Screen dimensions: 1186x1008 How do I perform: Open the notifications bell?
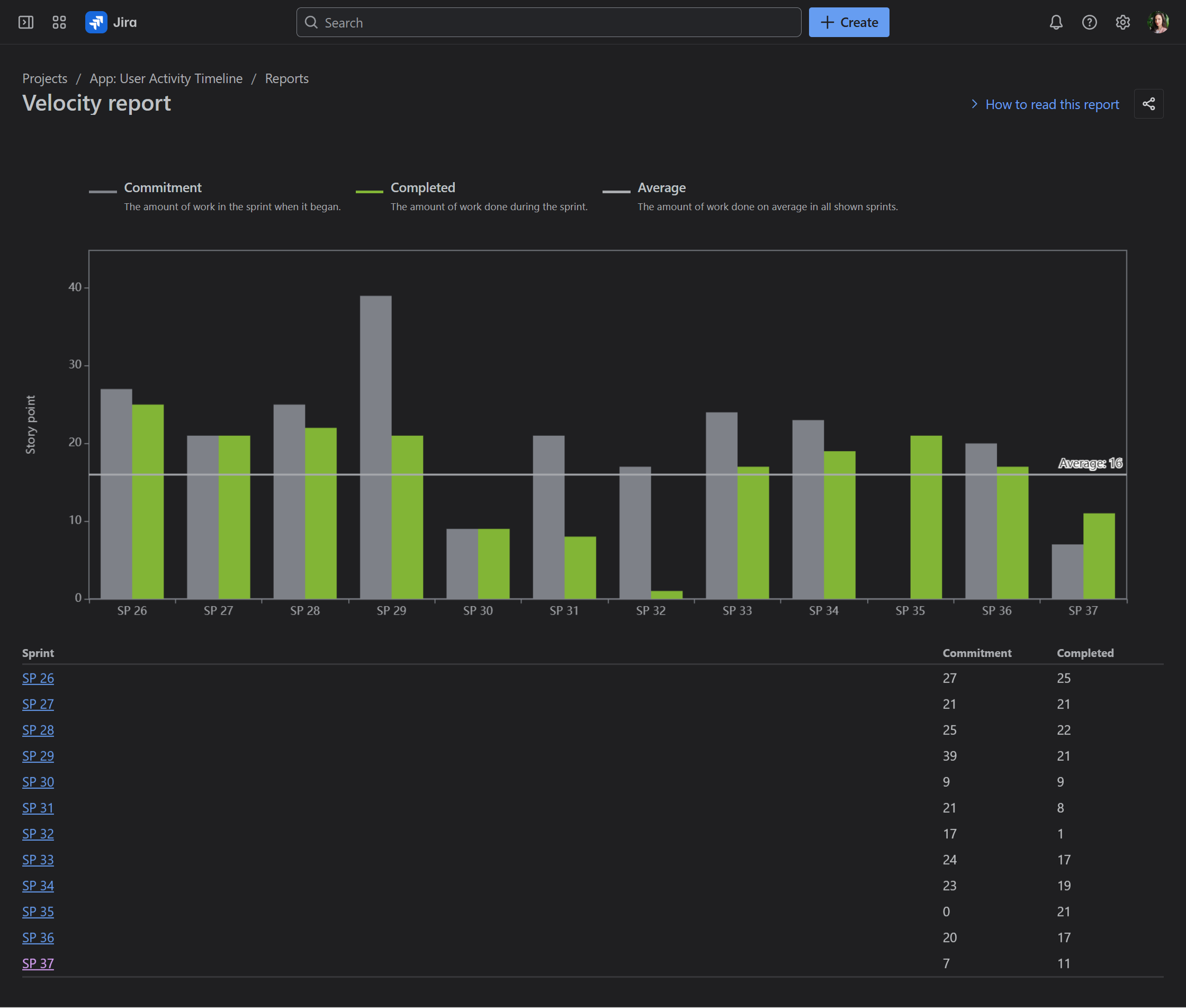[x=1056, y=22]
